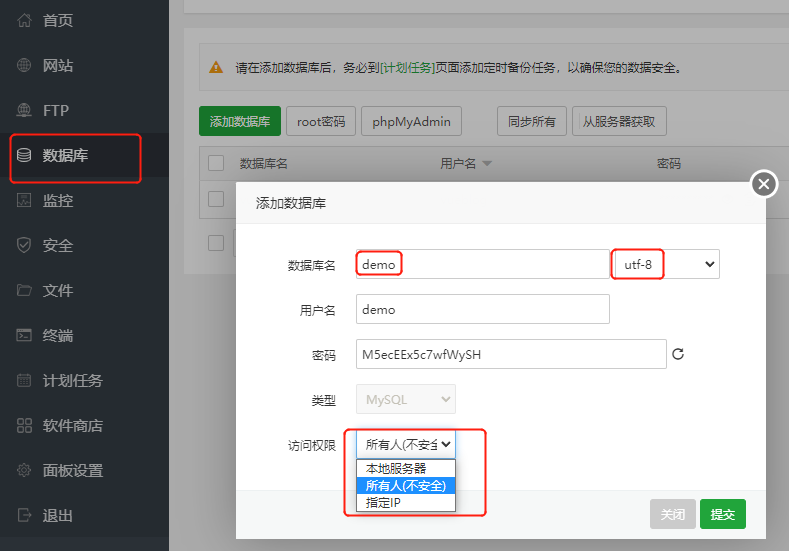Image resolution: width=789 pixels, height=551 pixels.
Task: Click the 类型 field label
Action: (x=324, y=401)
